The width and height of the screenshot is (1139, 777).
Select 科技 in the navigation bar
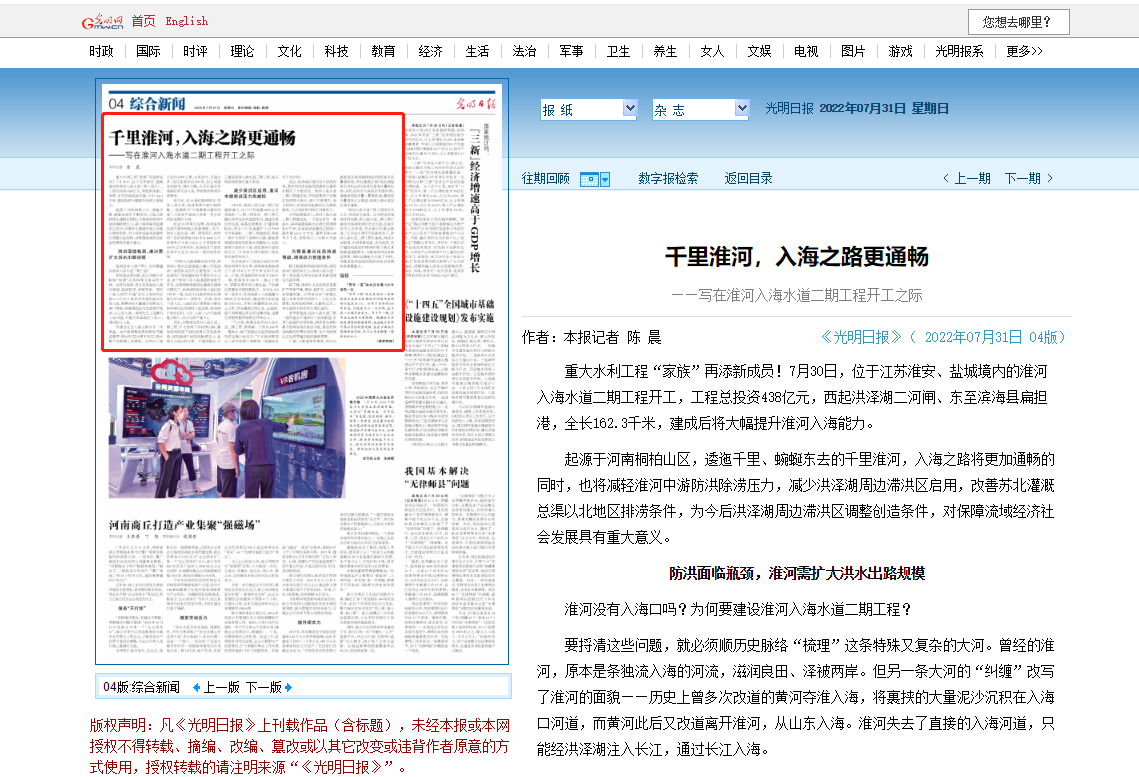point(336,51)
